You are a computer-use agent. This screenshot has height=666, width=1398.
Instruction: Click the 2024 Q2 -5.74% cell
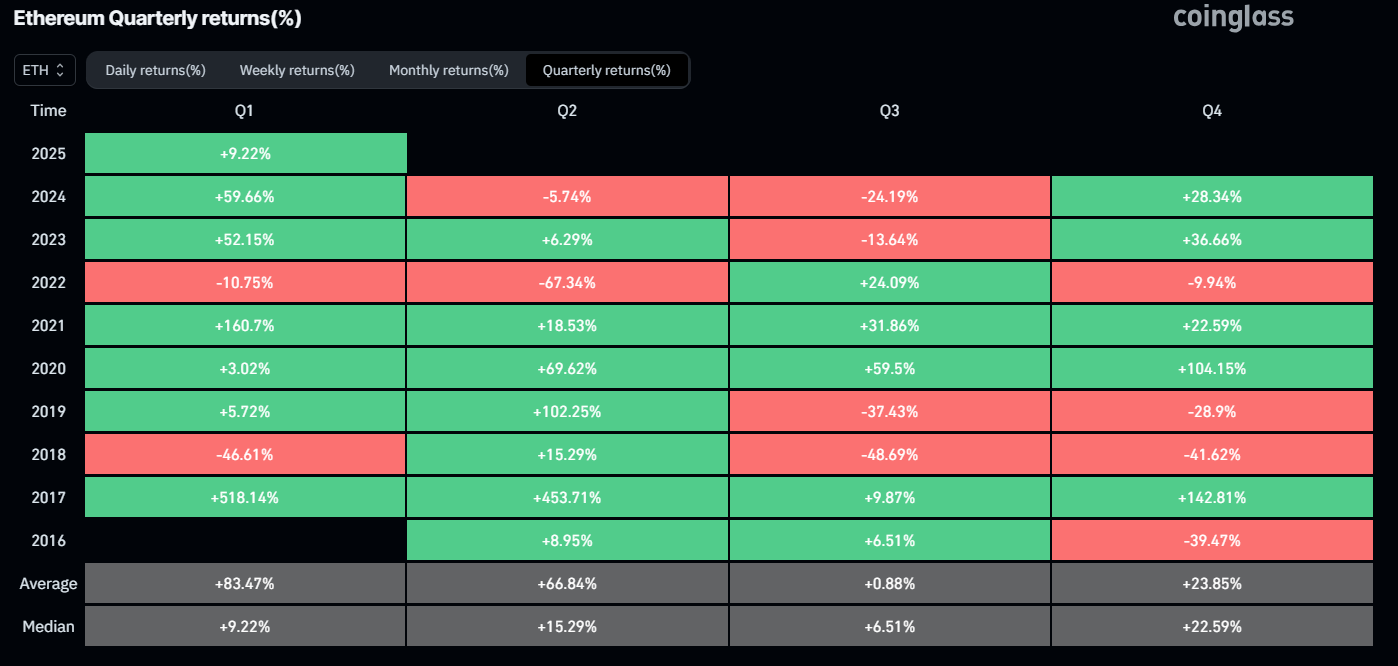point(567,197)
